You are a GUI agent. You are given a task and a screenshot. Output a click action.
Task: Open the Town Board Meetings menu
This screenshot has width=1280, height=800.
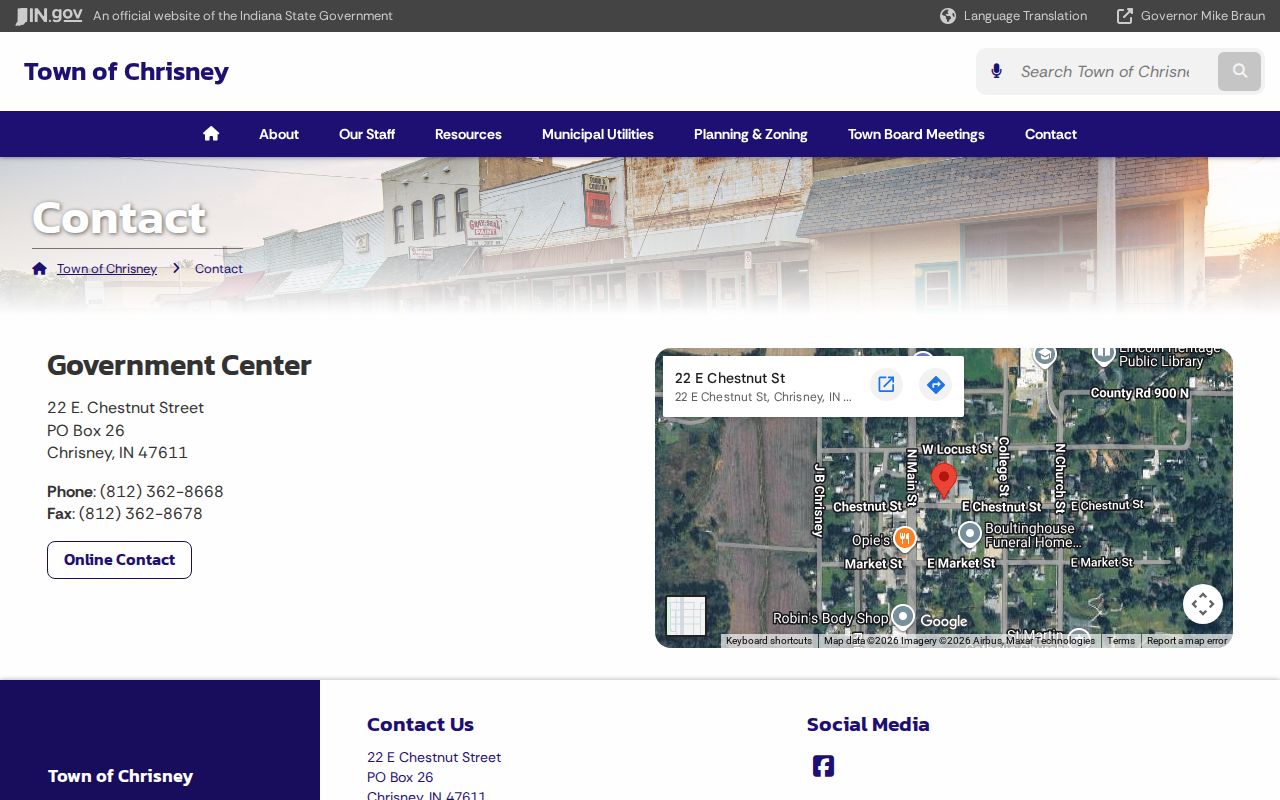coord(916,134)
